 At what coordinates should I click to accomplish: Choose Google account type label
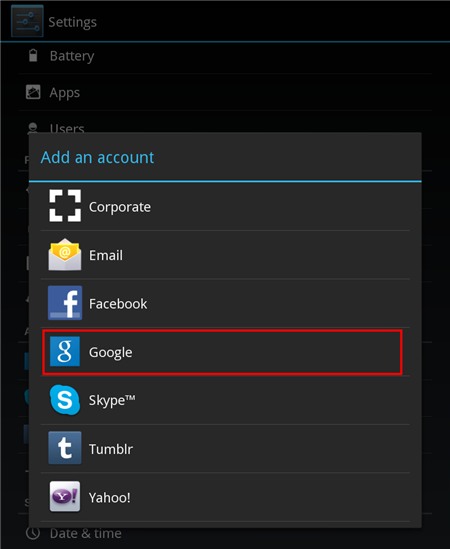[x=111, y=352]
